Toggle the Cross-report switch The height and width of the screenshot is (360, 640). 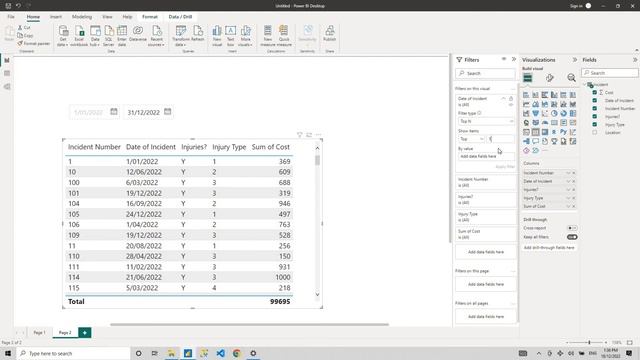(x=572, y=228)
